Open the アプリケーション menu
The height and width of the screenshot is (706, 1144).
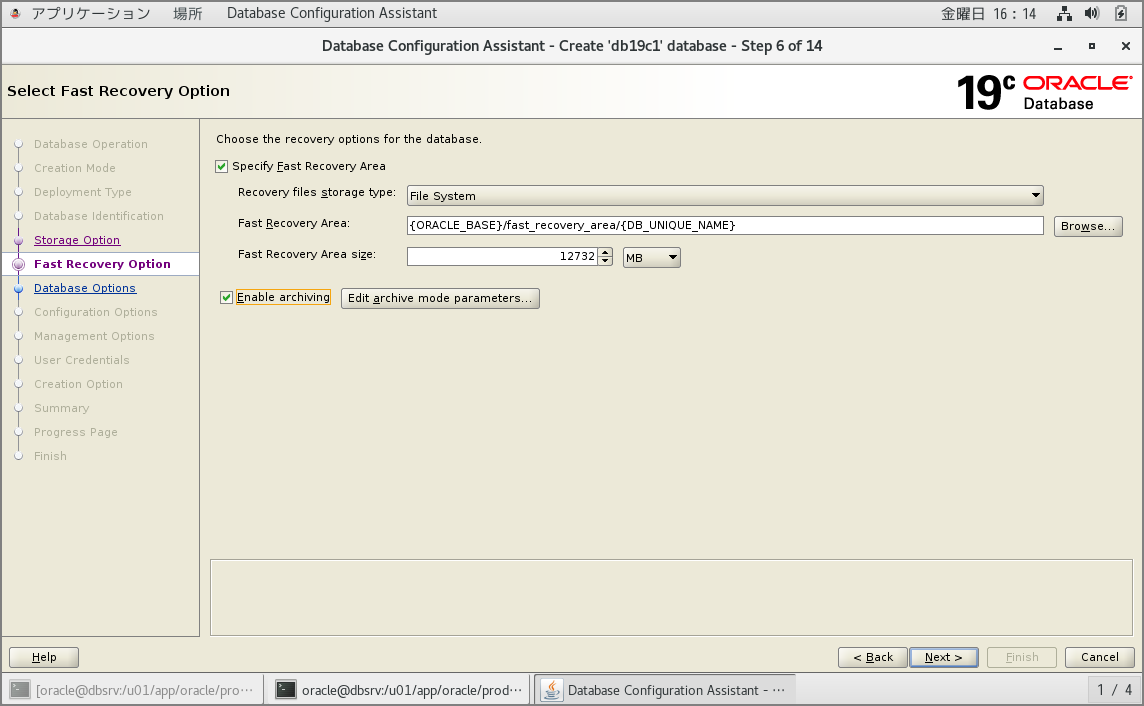(90, 14)
